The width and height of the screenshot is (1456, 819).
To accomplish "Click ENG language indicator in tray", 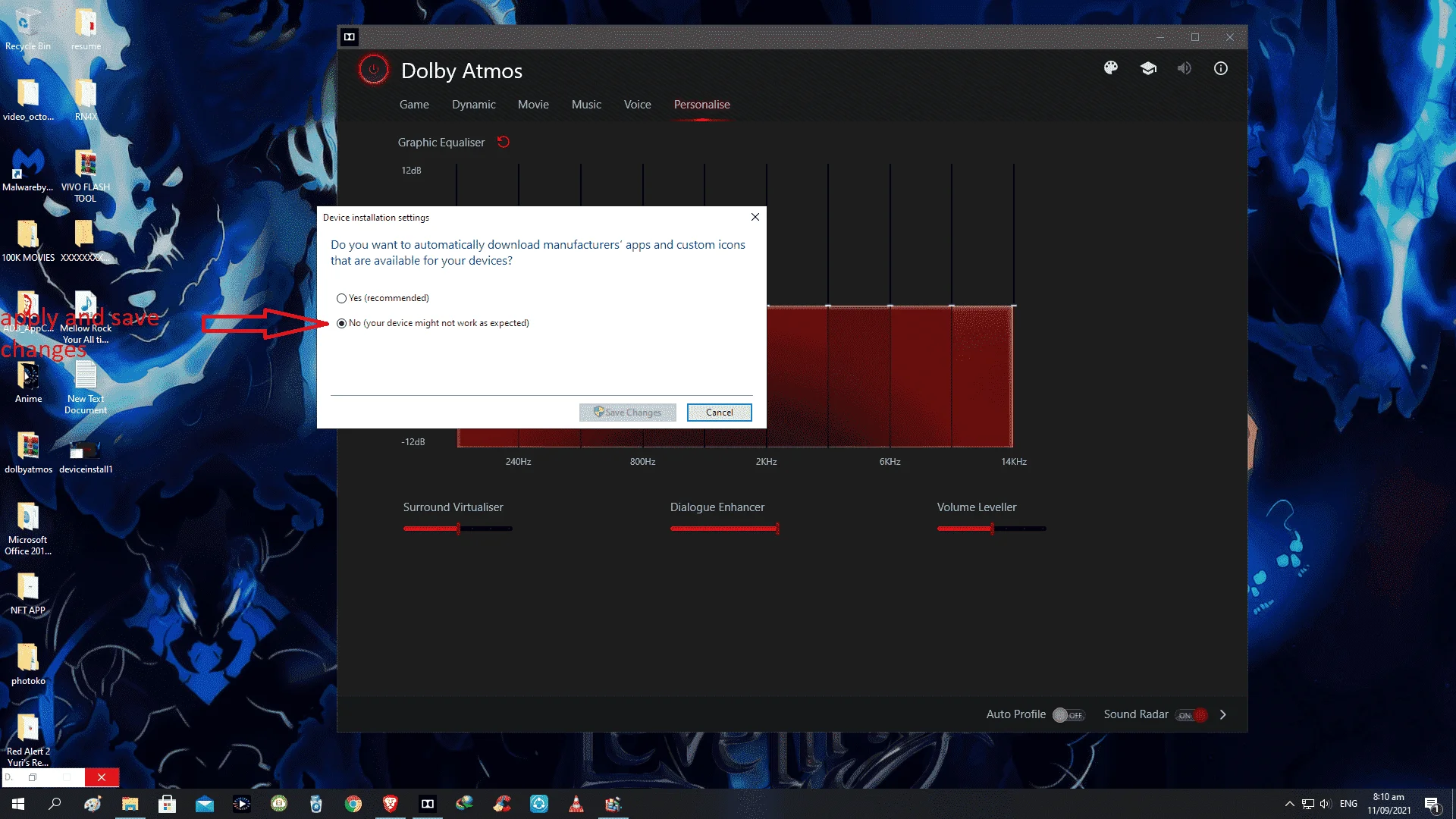I will [x=1348, y=804].
